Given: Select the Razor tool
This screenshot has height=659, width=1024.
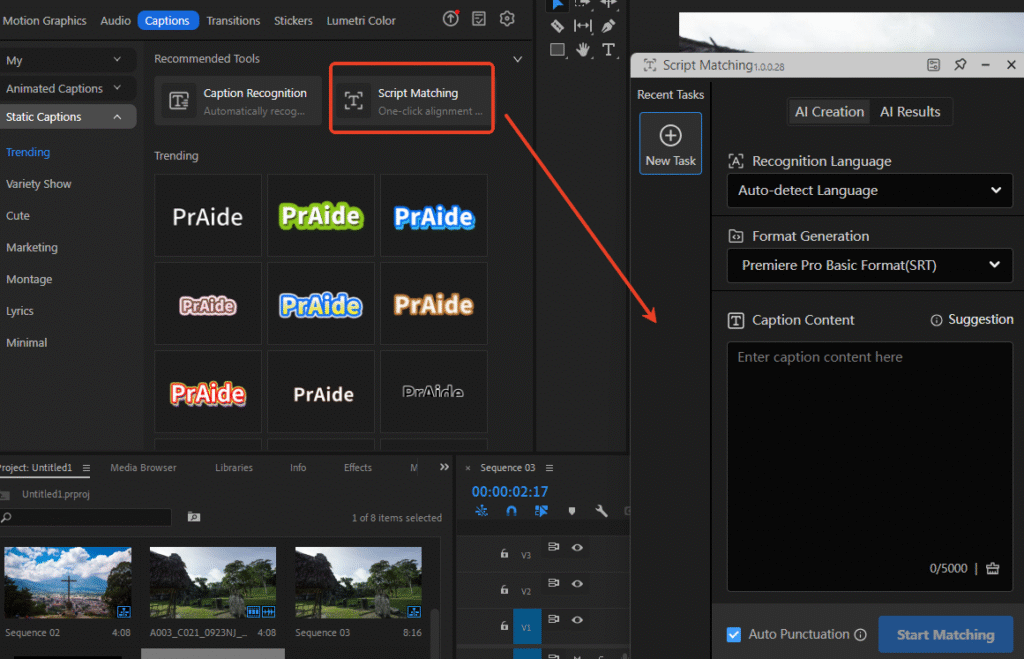Looking at the screenshot, I should click(x=557, y=26).
